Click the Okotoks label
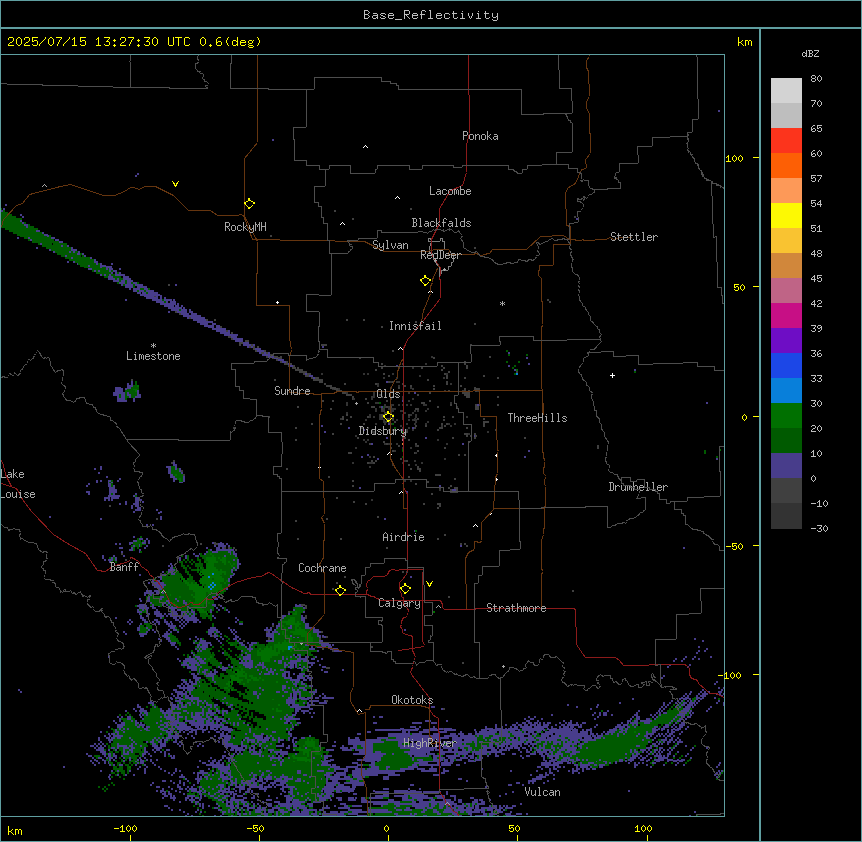 [x=412, y=700]
